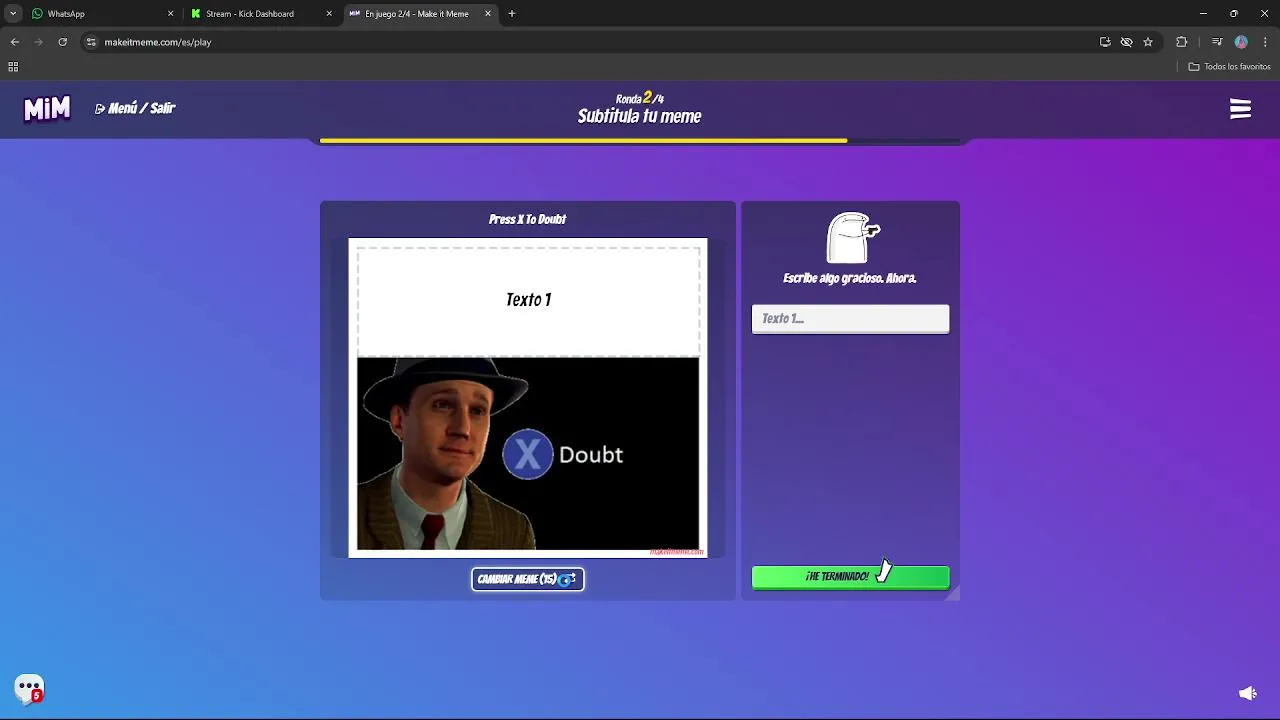Screen dimensions: 1280x720
Task: Click the Press X To Doubt meme image
Action: [x=528, y=453]
